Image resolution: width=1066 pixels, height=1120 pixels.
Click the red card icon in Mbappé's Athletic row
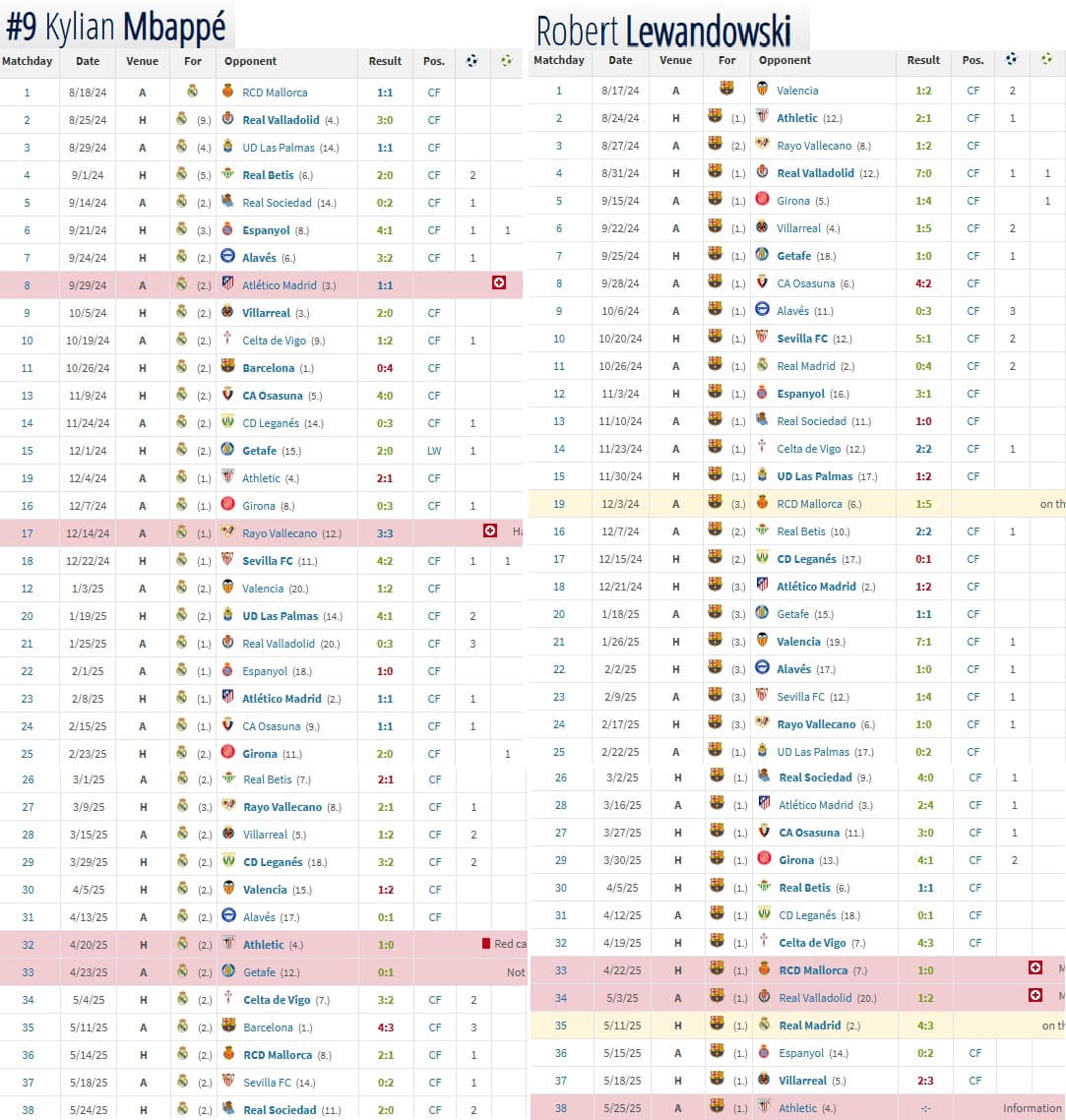[486, 944]
